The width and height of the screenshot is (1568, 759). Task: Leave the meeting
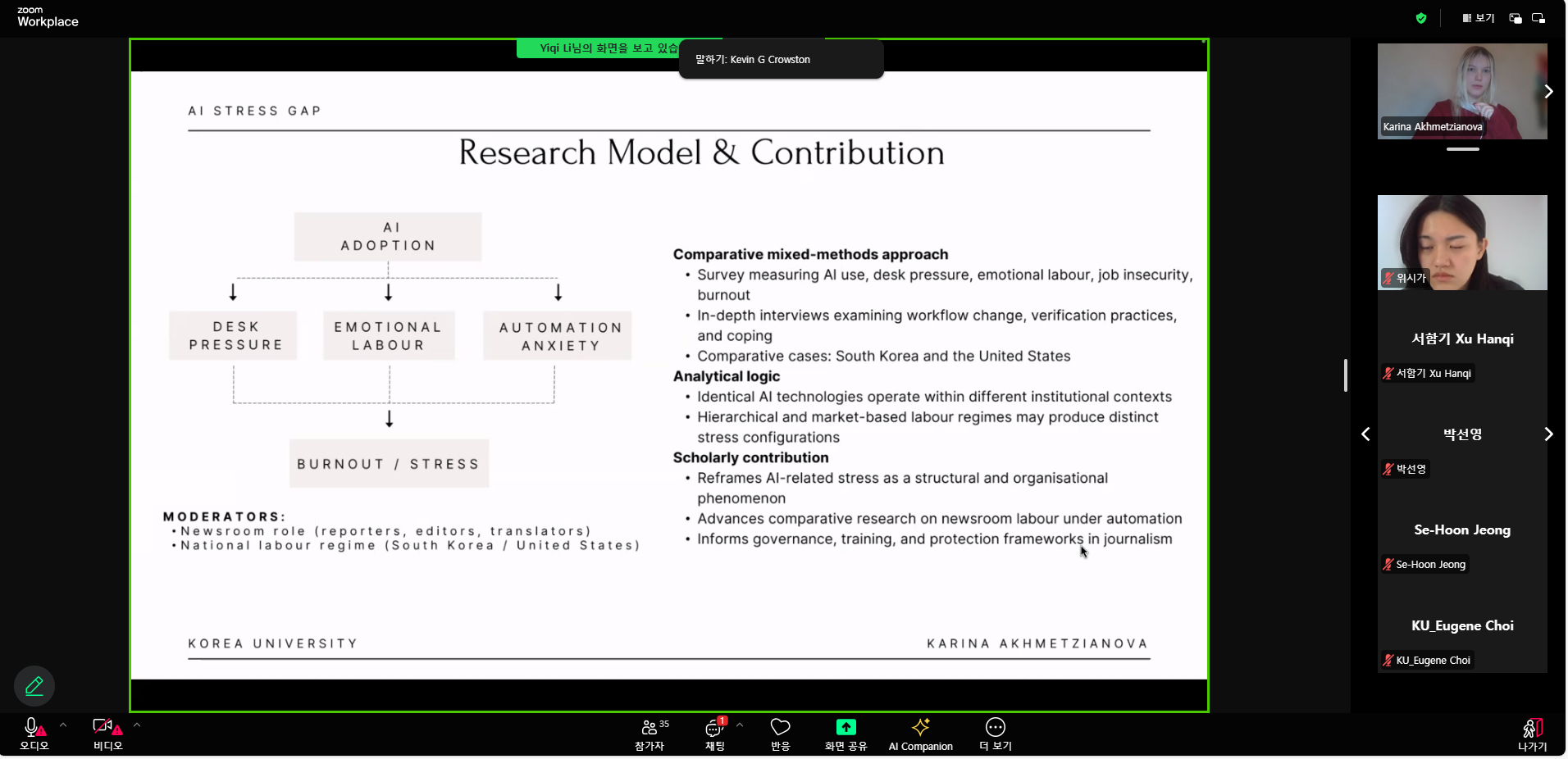point(1532,734)
